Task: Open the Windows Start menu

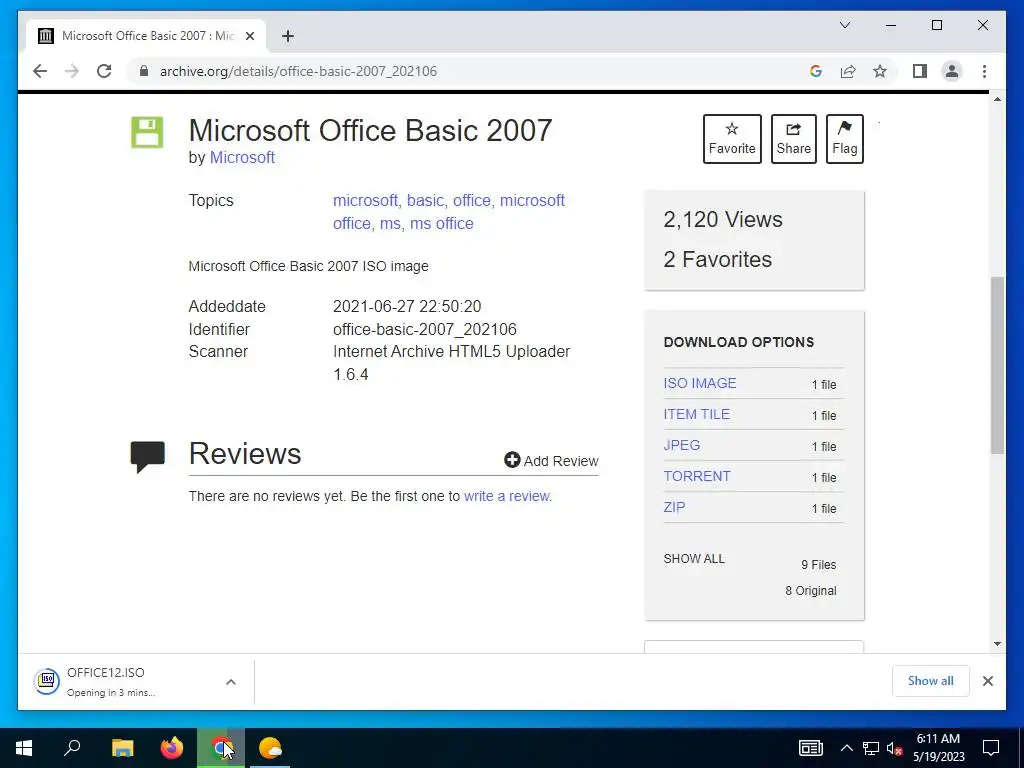Action: coord(24,748)
